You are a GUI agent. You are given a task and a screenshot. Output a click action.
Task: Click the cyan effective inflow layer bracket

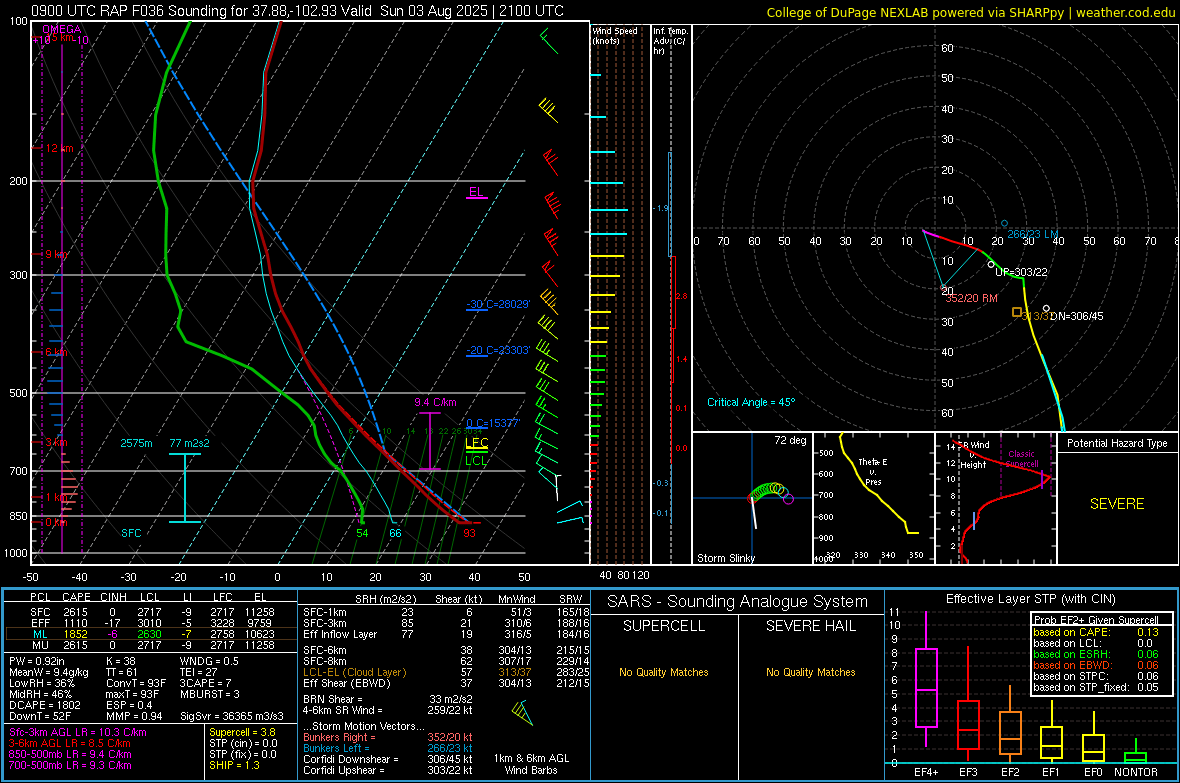(x=184, y=488)
